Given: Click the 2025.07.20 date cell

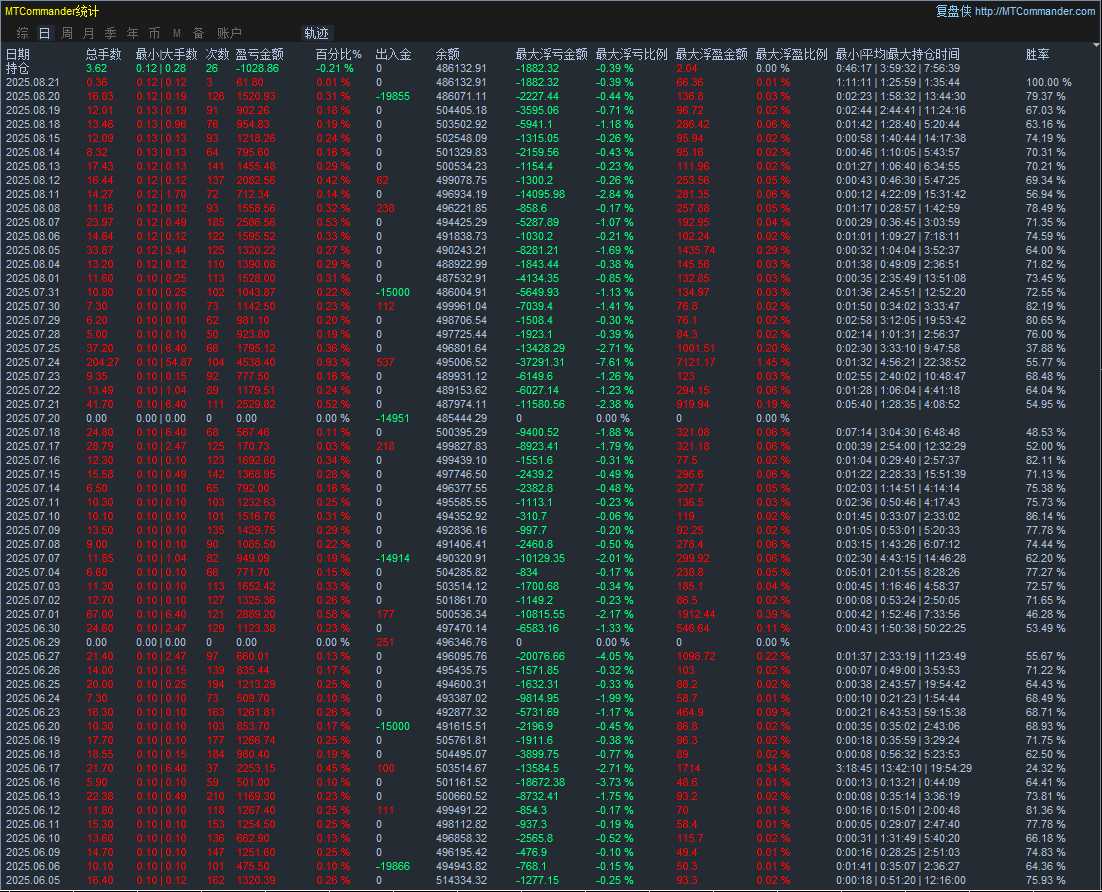Looking at the screenshot, I should (32, 418).
